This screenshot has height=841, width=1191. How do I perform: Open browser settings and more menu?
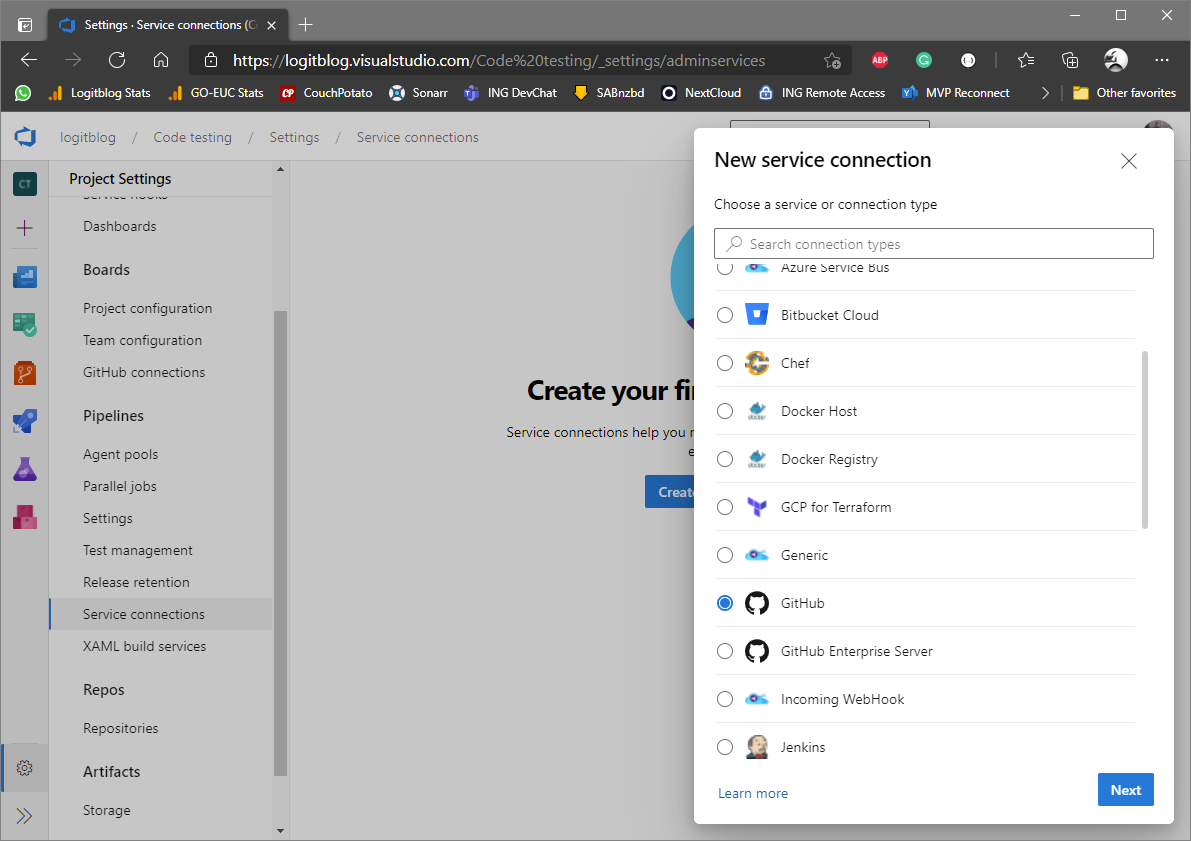[x=1162, y=60]
